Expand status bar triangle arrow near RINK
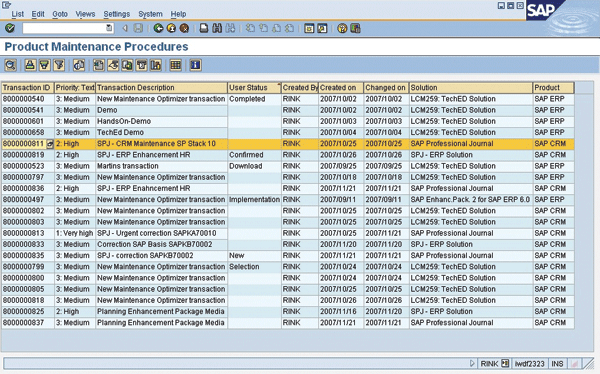 [x=472, y=363]
